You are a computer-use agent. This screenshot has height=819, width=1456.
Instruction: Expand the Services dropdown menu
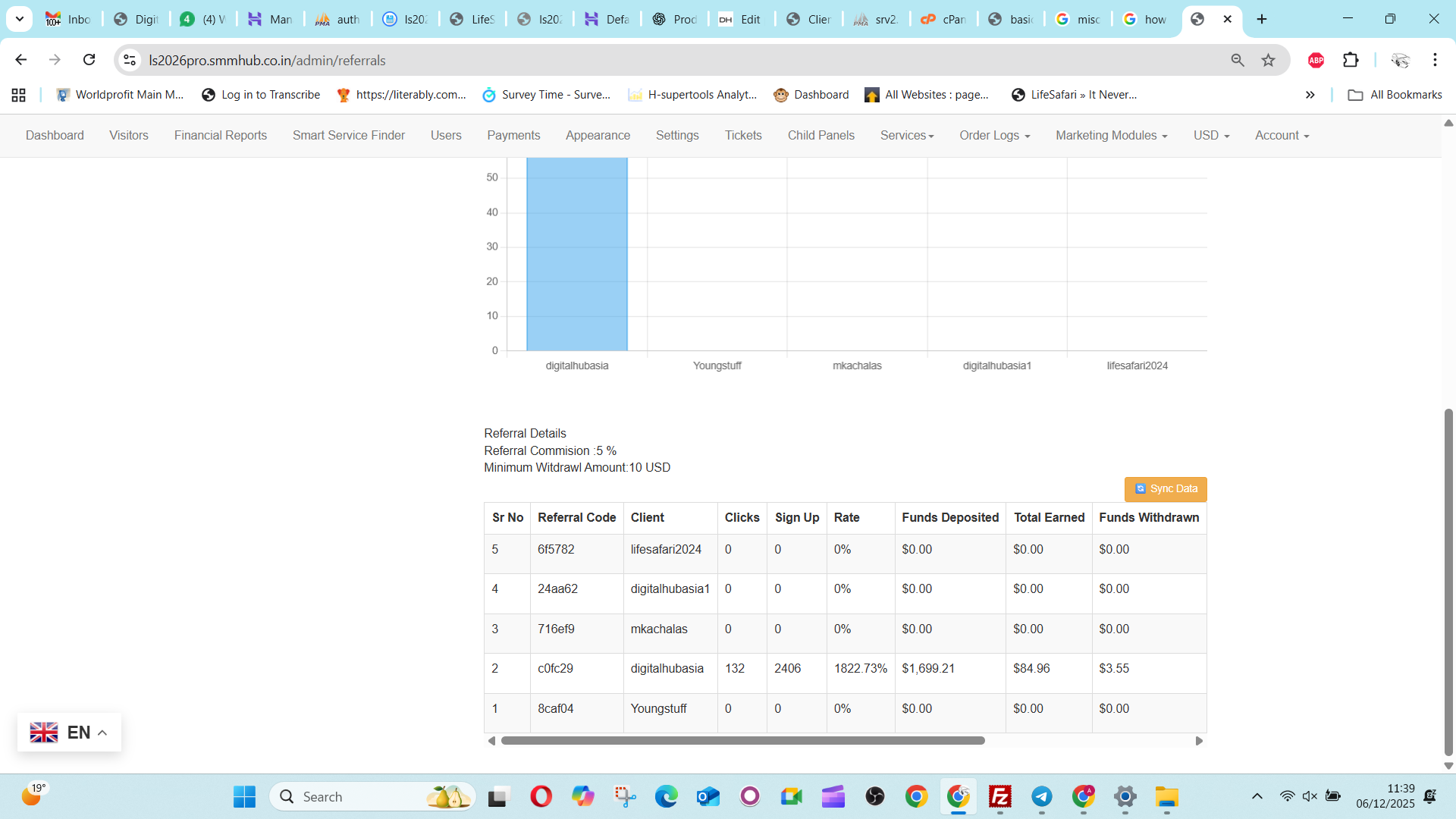[906, 135]
